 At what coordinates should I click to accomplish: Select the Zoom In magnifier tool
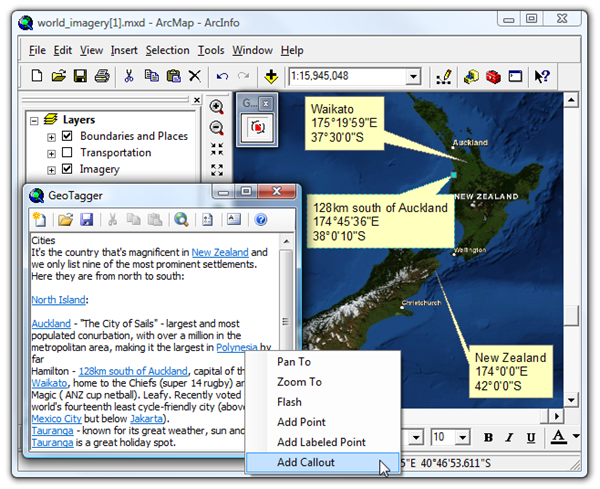tap(217, 107)
